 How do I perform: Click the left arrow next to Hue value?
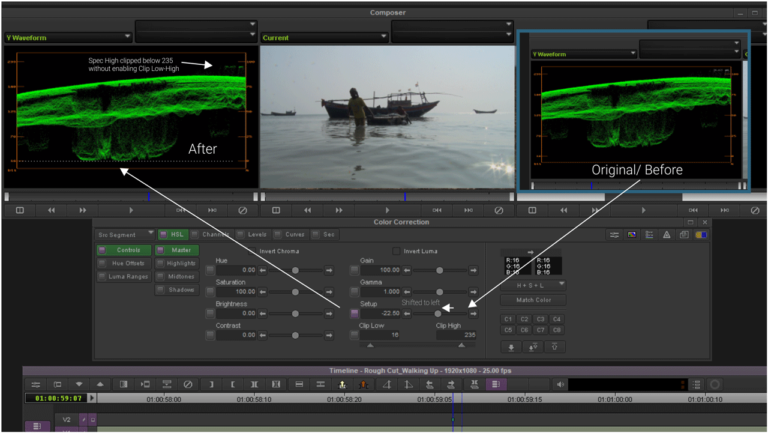click(x=263, y=270)
